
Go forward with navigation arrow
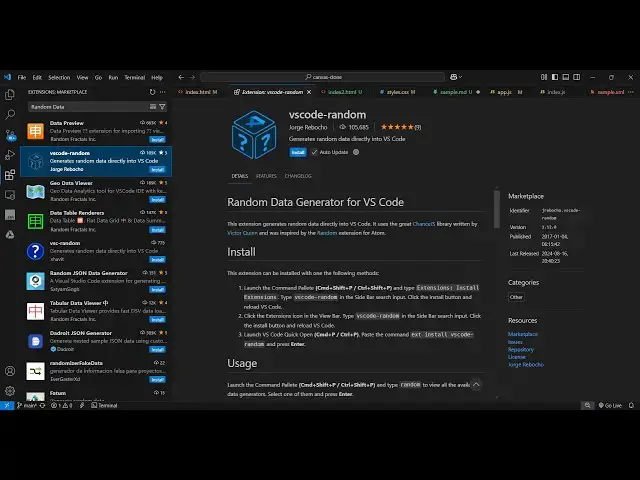(192, 77)
